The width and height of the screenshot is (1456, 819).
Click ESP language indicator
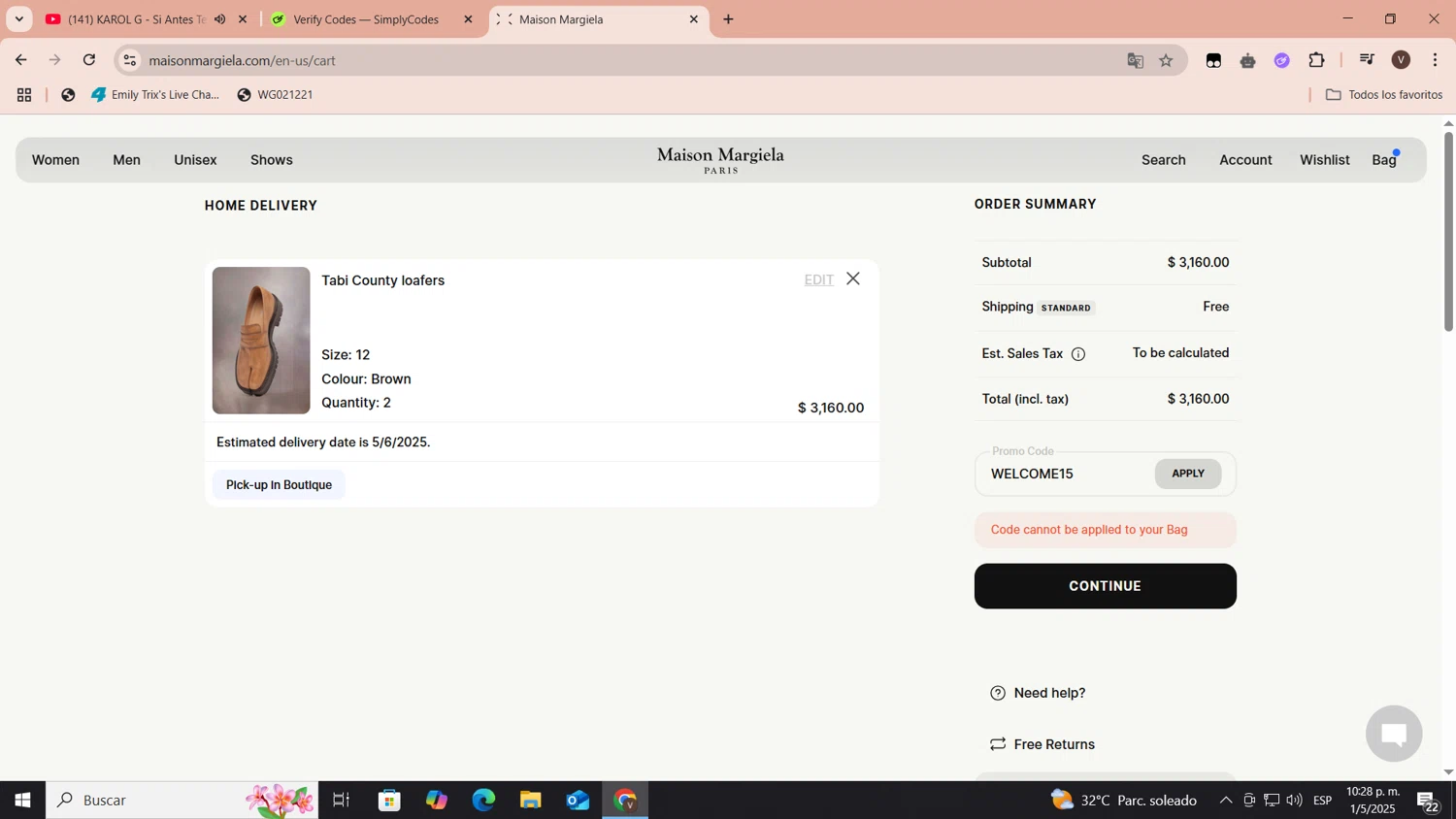click(1322, 801)
